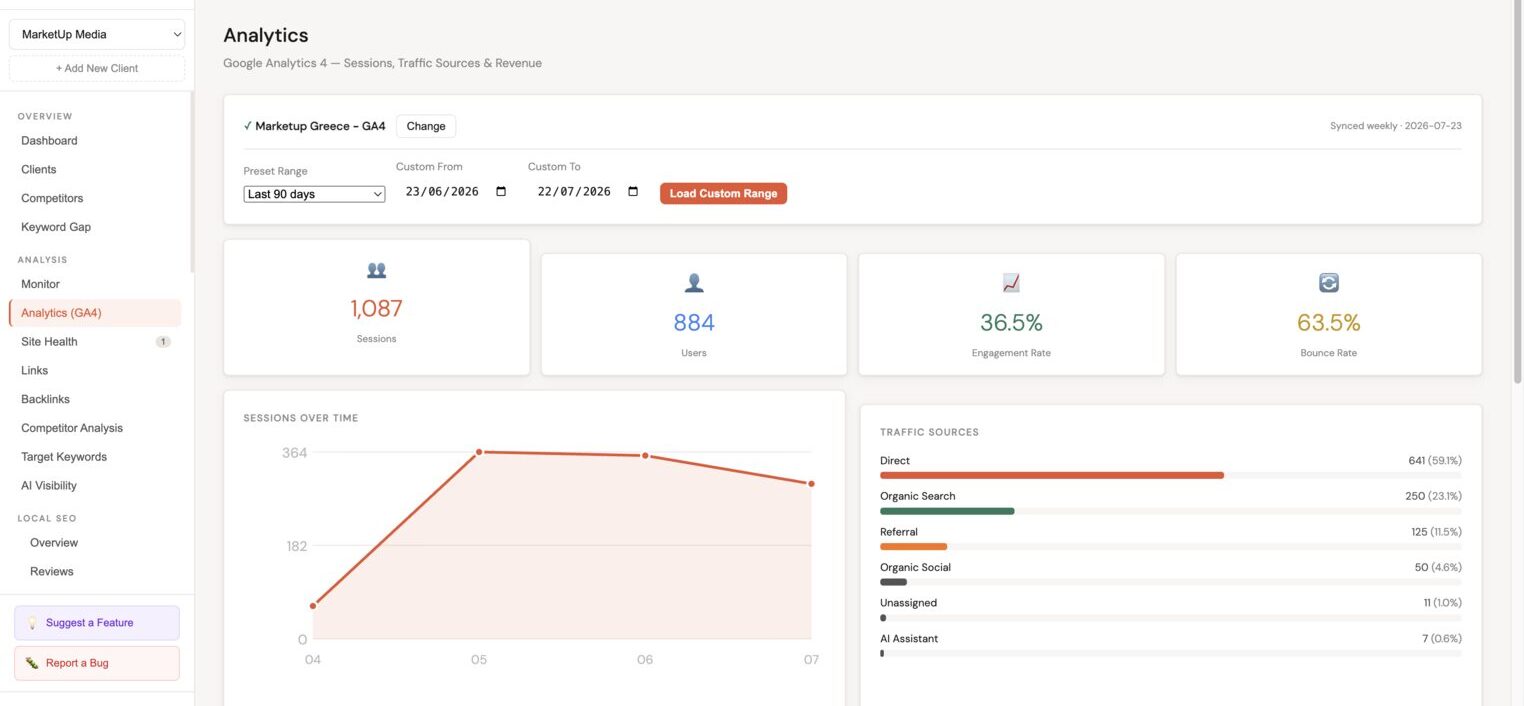The width and height of the screenshot is (1524, 706).
Task: Click the Marketup Greece - GA4 property name
Action: [x=320, y=126]
